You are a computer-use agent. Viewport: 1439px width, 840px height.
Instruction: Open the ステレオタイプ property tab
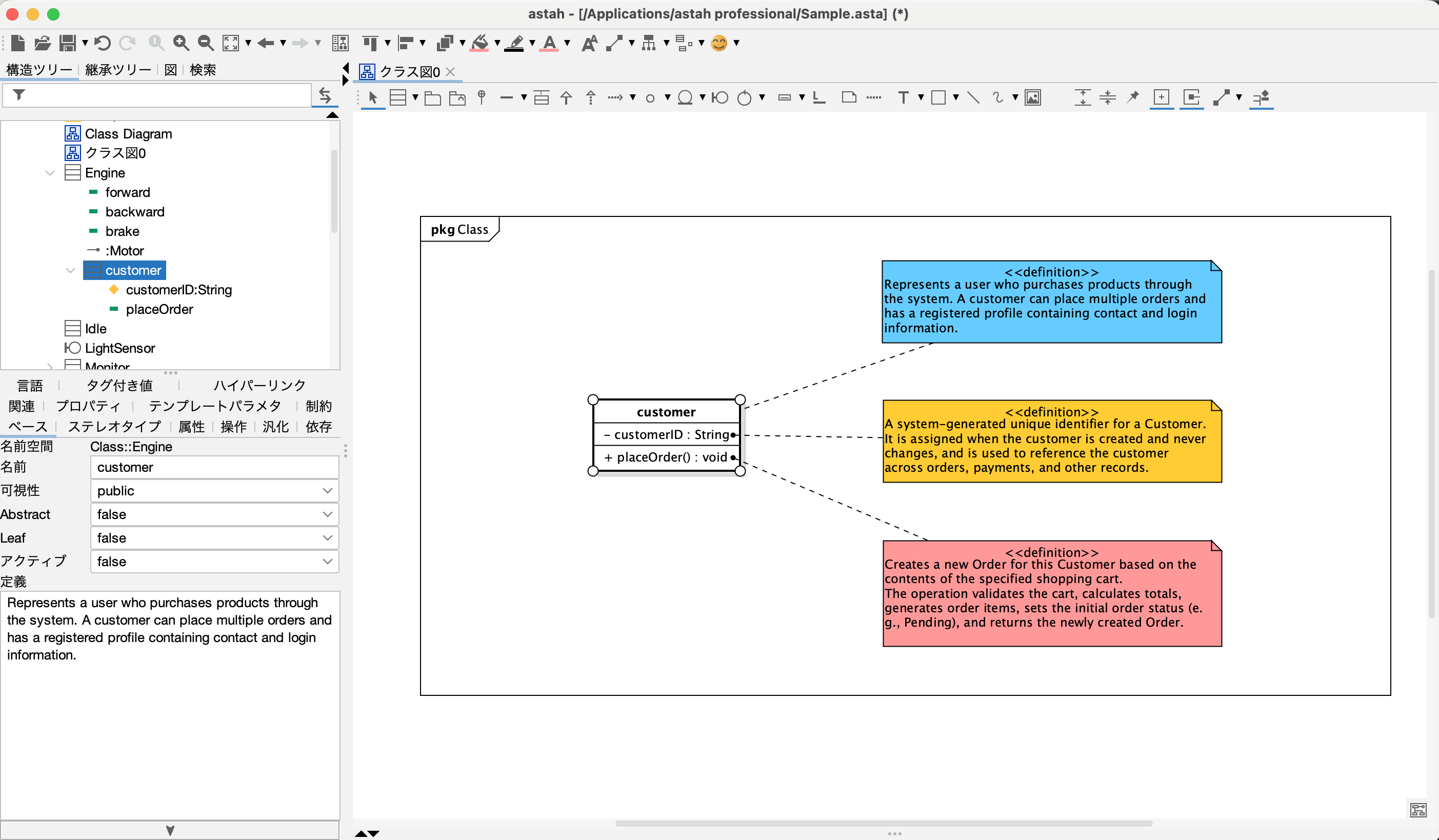pyautogui.click(x=115, y=427)
